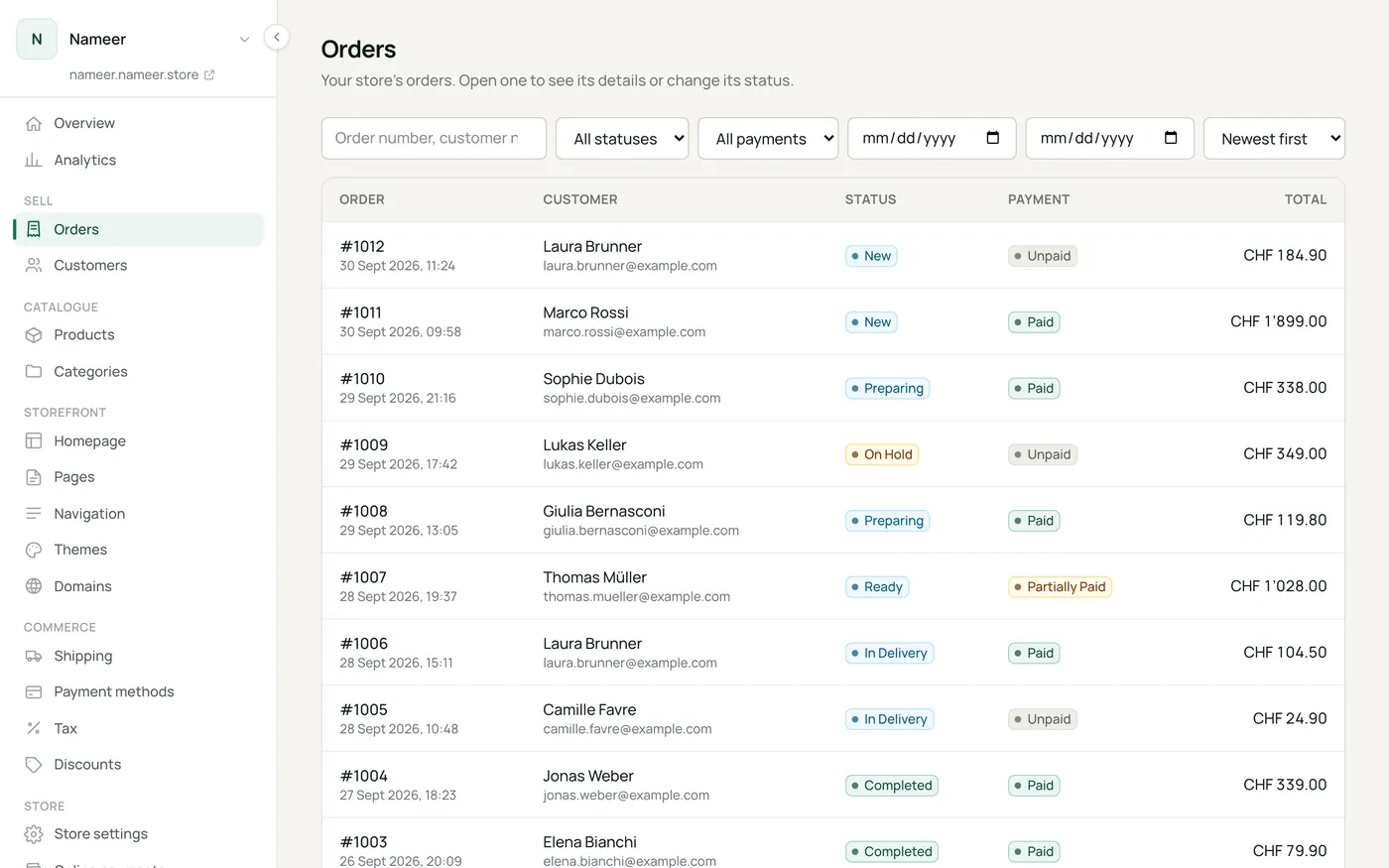Click the Domains globe icon
The width and height of the screenshot is (1389, 868).
34,586
